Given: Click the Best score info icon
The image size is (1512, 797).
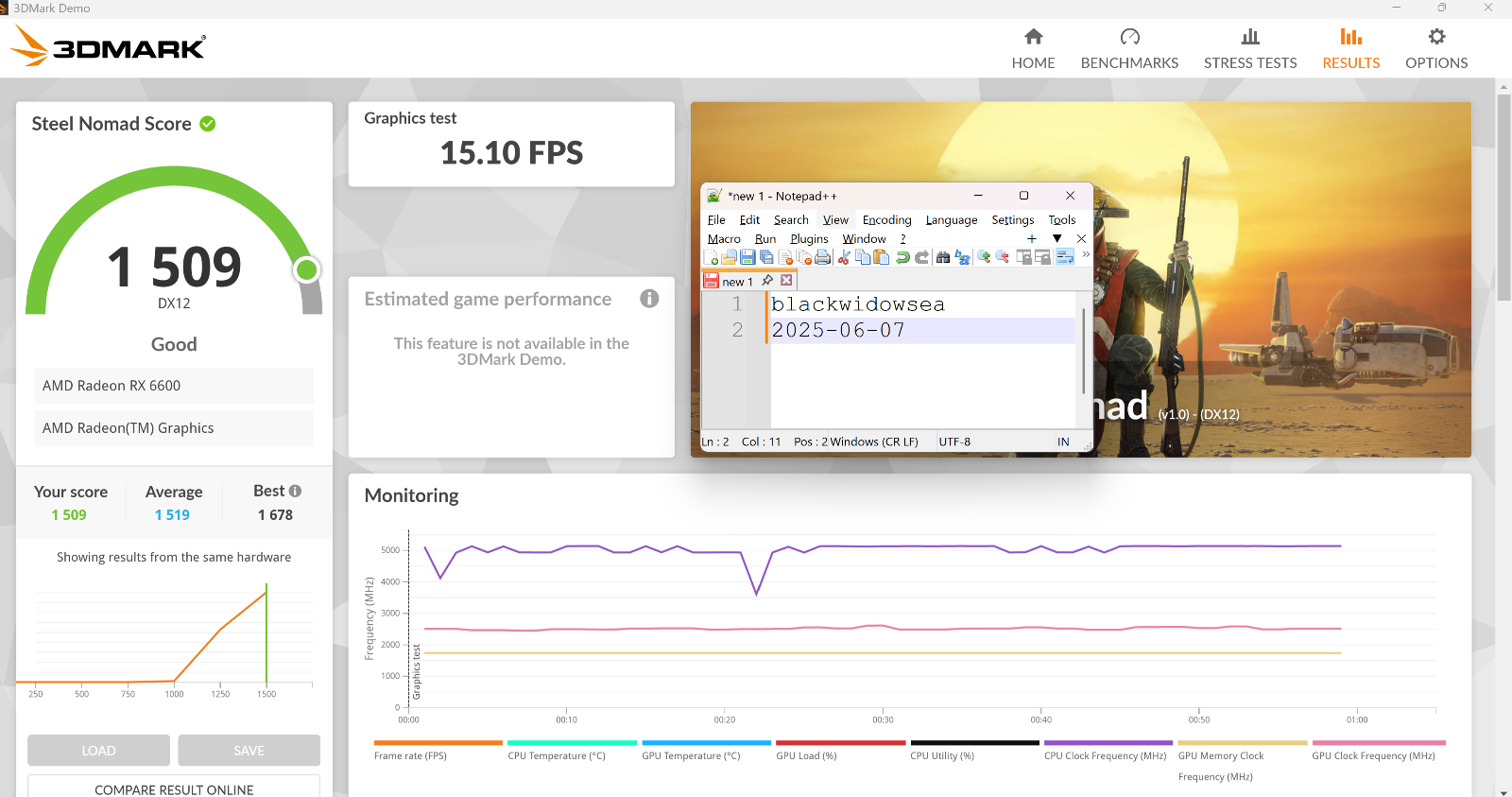Looking at the screenshot, I should [x=295, y=491].
